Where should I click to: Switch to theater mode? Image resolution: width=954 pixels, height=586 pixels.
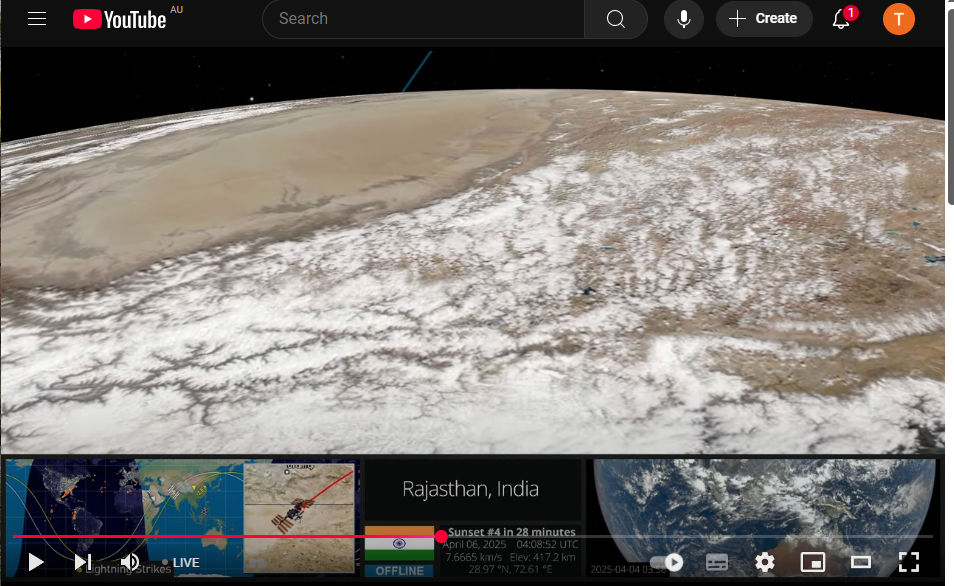pyautogui.click(x=861, y=562)
